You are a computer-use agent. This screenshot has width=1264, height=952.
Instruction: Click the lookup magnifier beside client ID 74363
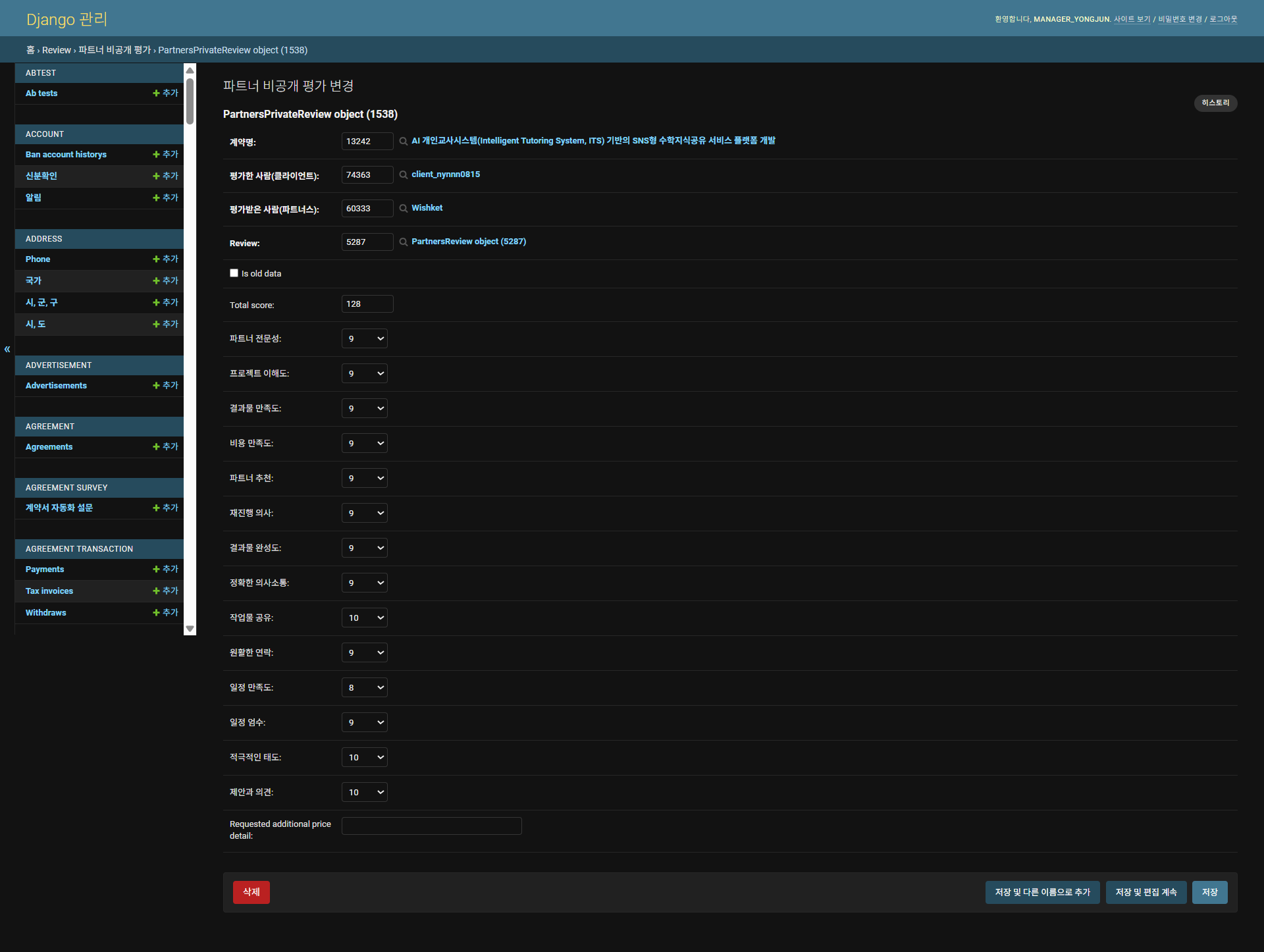tap(404, 175)
